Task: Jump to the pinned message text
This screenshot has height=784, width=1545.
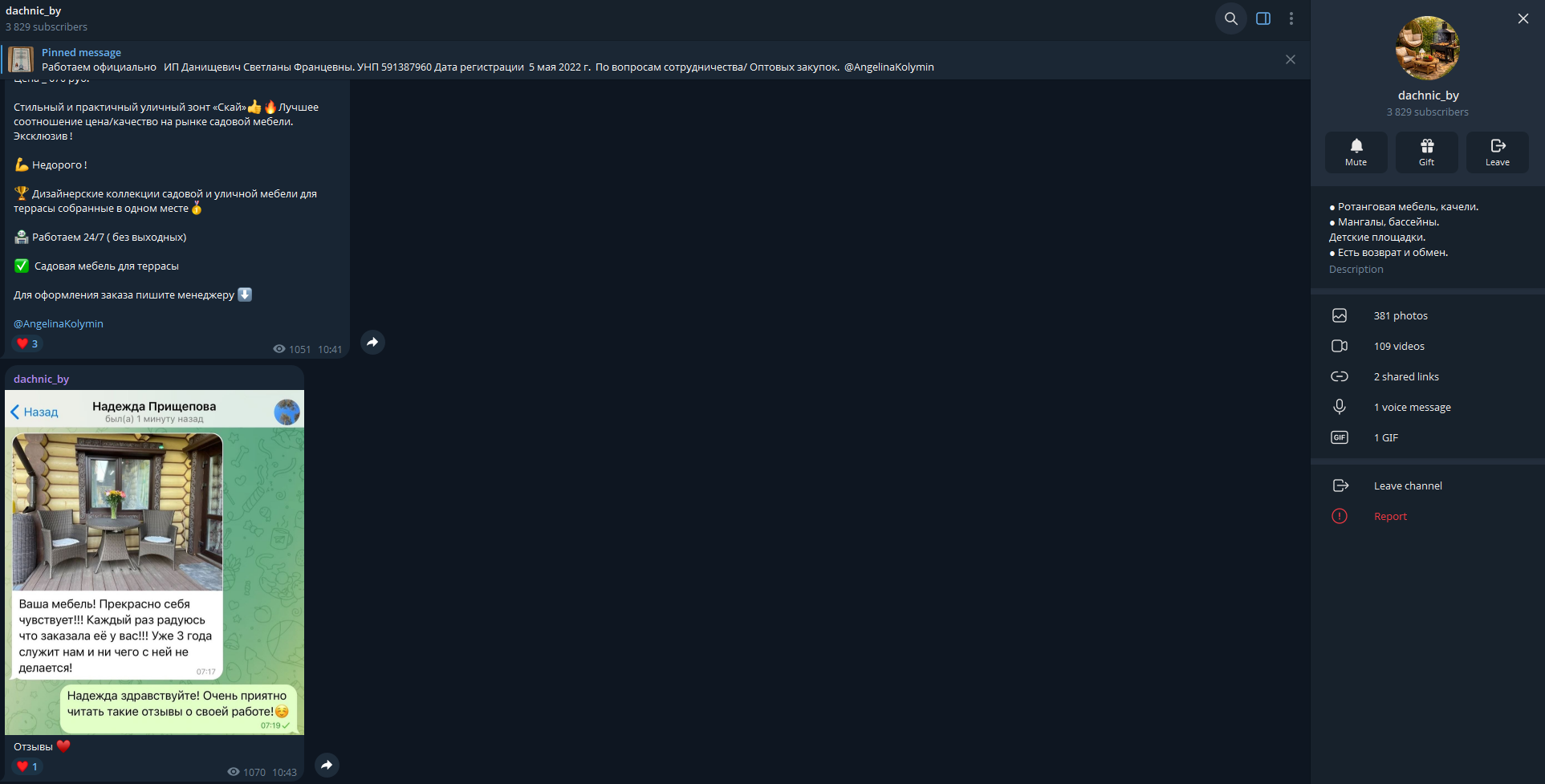Action: [x=487, y=67]
